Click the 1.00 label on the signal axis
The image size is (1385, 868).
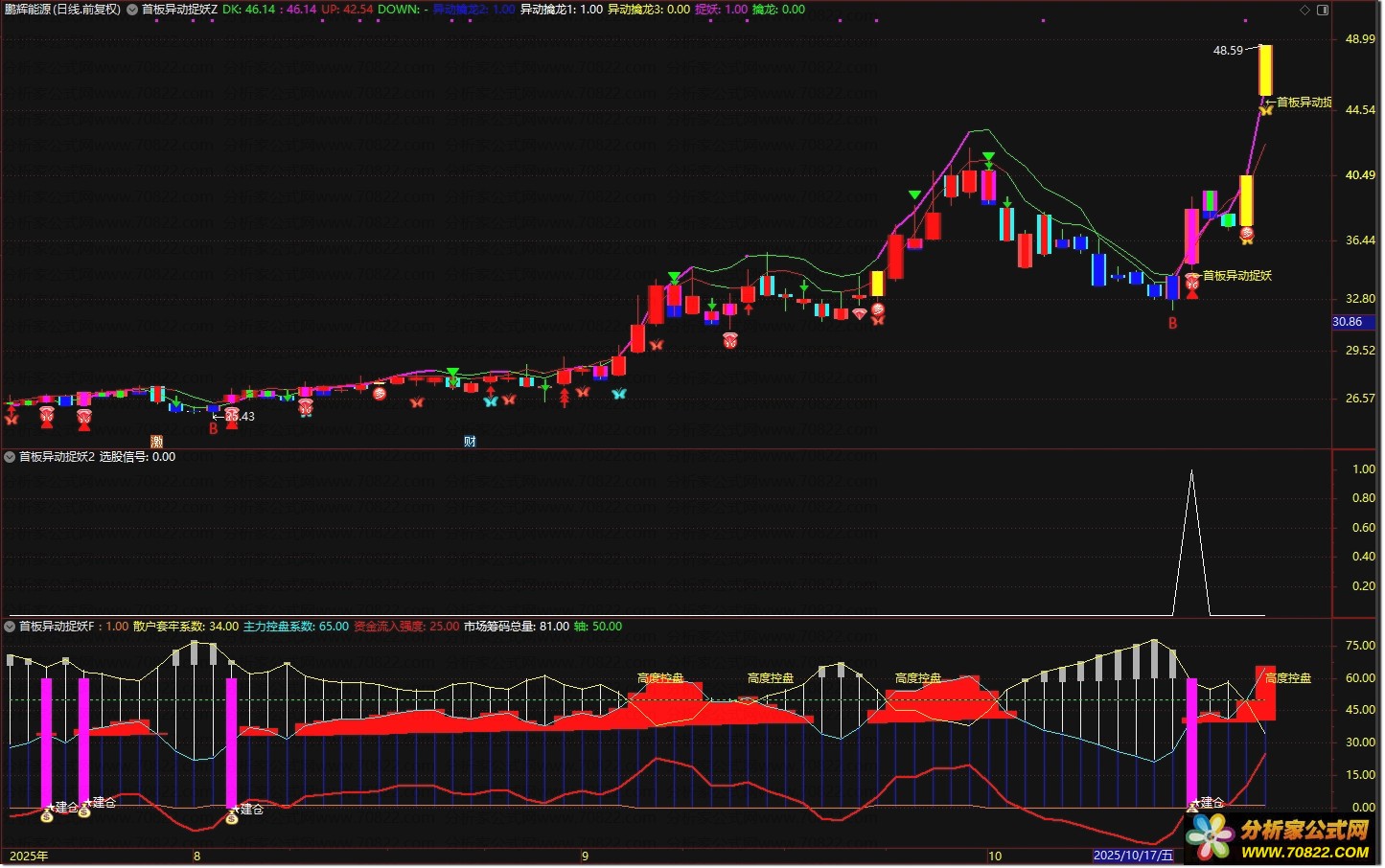pyautogui.click(x=1364, y=469)
